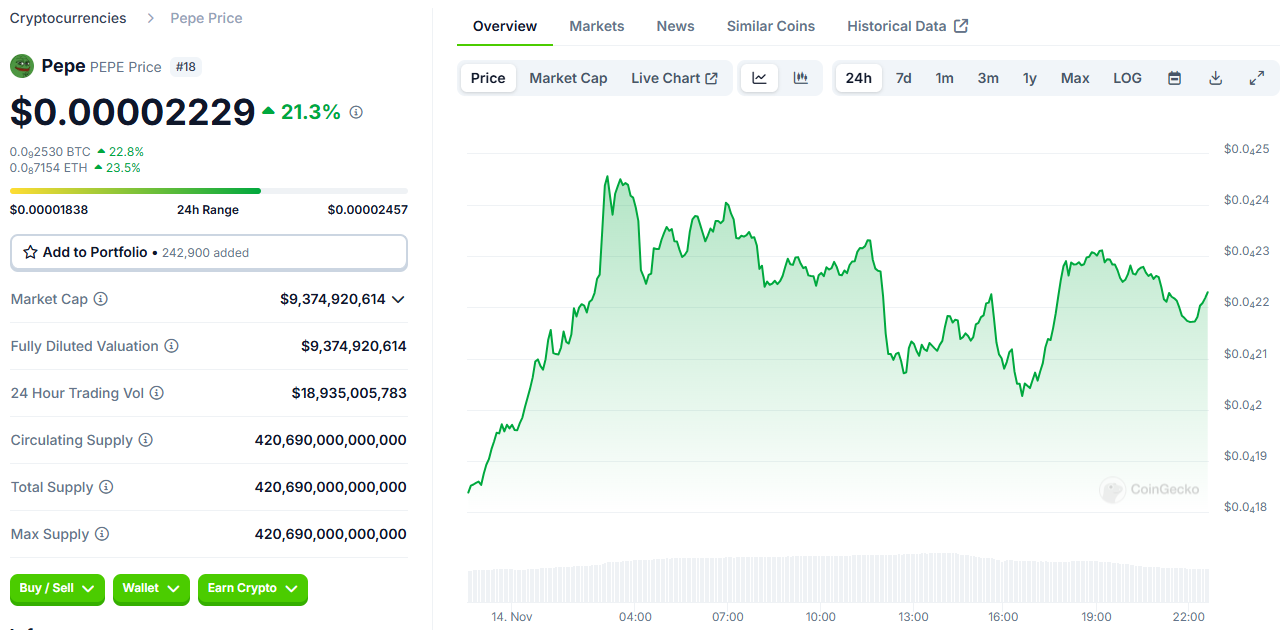Click the 14. Nov axis label
The width and height of the screenshot is (1280, 630).
tap(511, 617)
